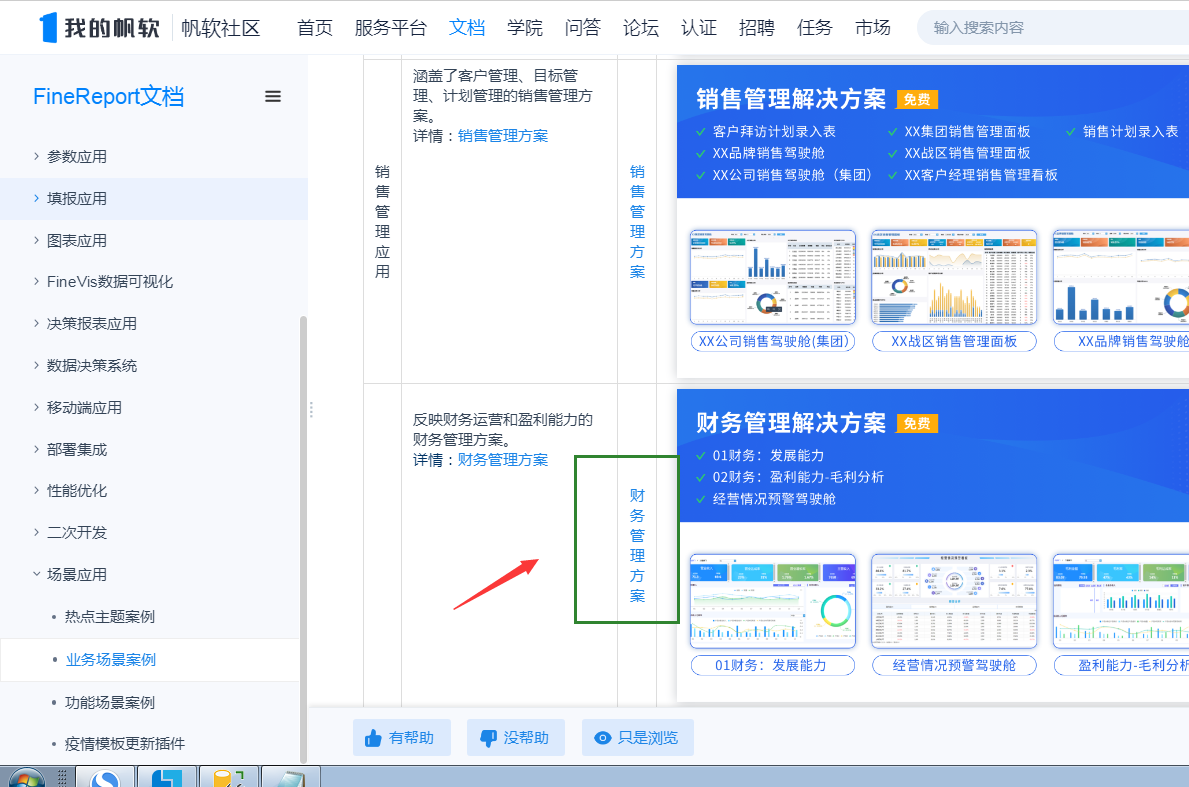Open the Windows Start menu
The height and width of the screenshot is (787, 1189).
coord(27,778)
